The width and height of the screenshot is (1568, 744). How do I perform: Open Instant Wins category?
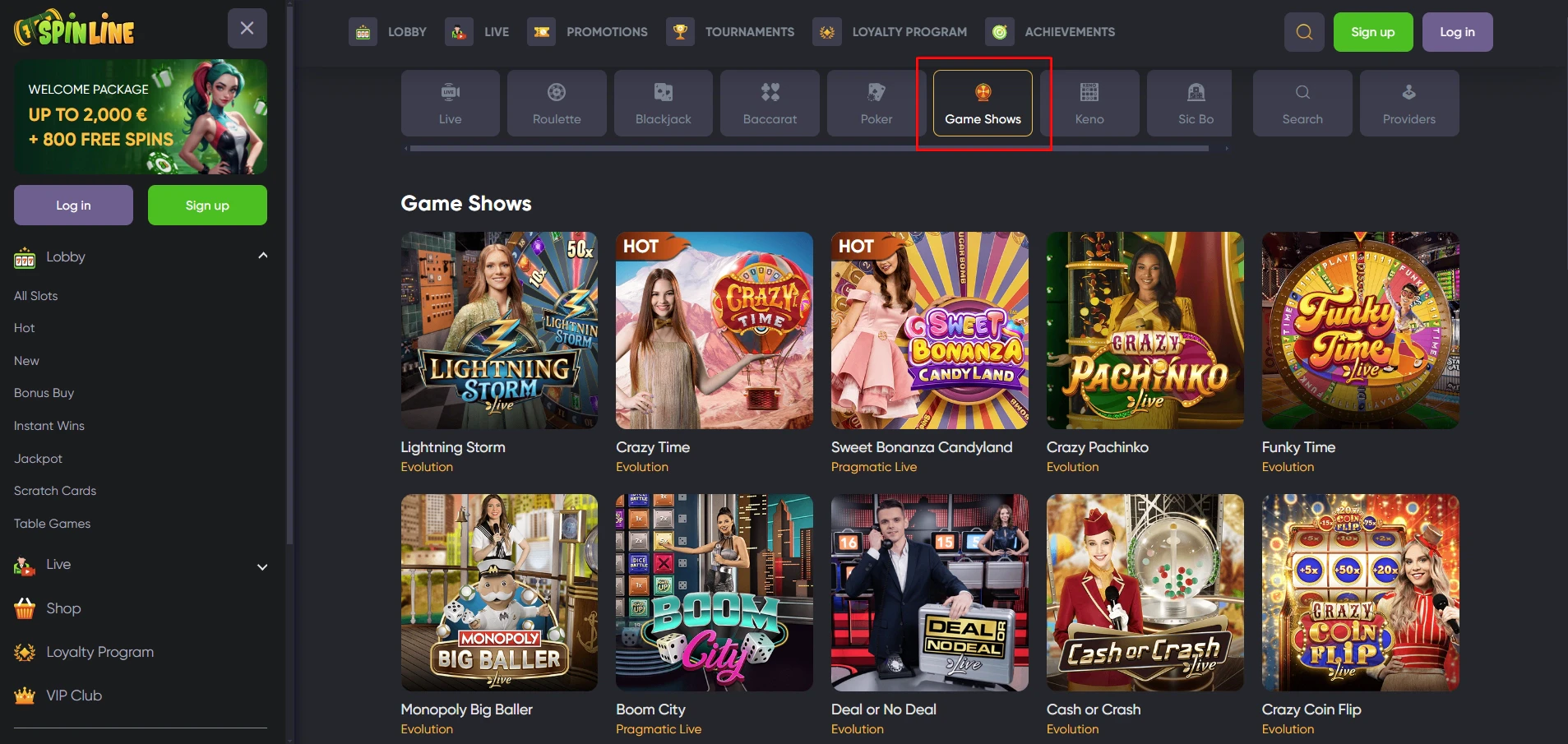pos(49,426)
